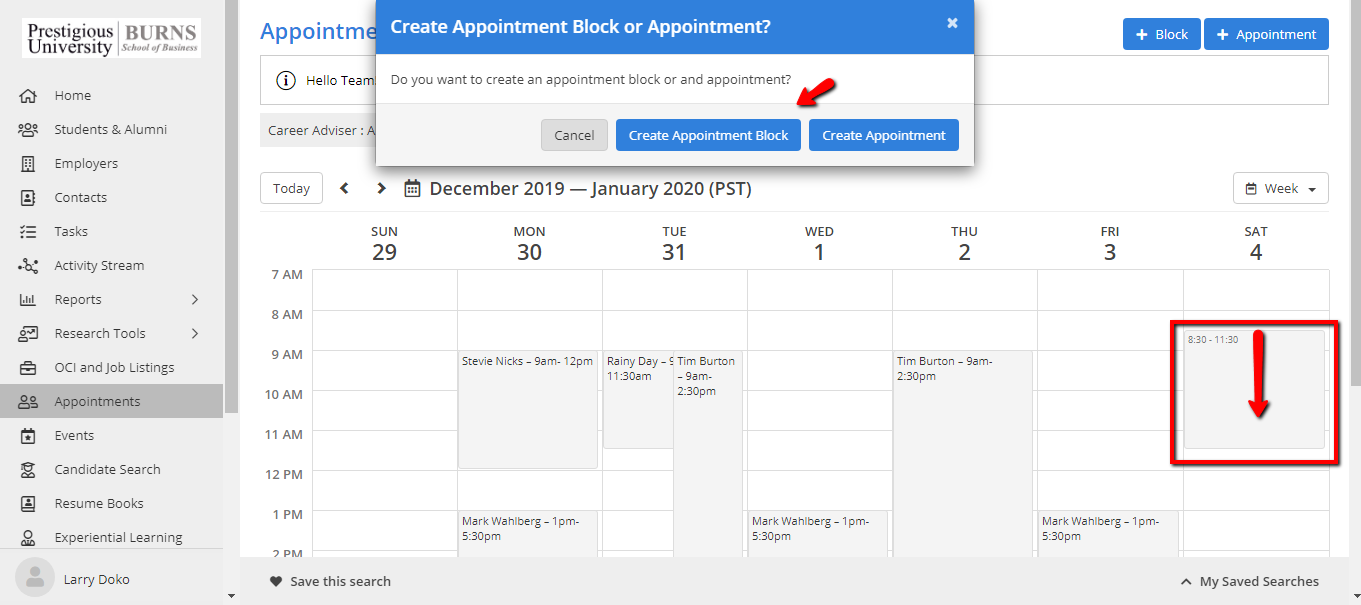
Task: Click the calendar date picker icon
Action: click(x=412, y=188)
